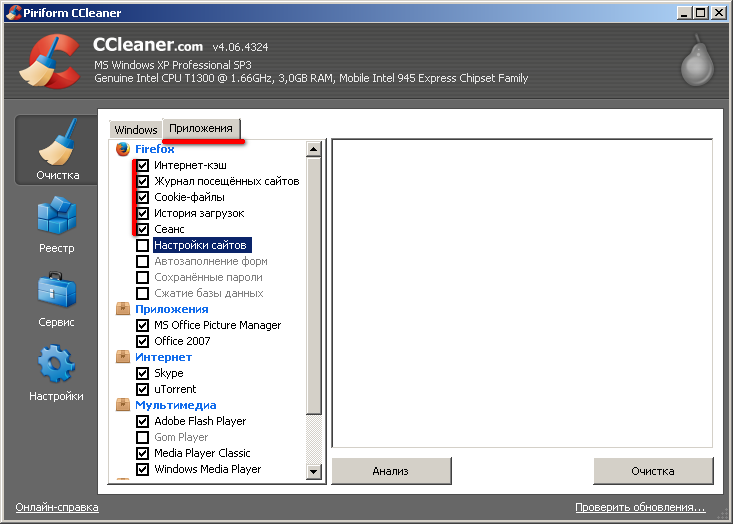The image size is (733, 524).
Task: Enable Сжатие базы данных checkbox
Action: pos(143,293)
